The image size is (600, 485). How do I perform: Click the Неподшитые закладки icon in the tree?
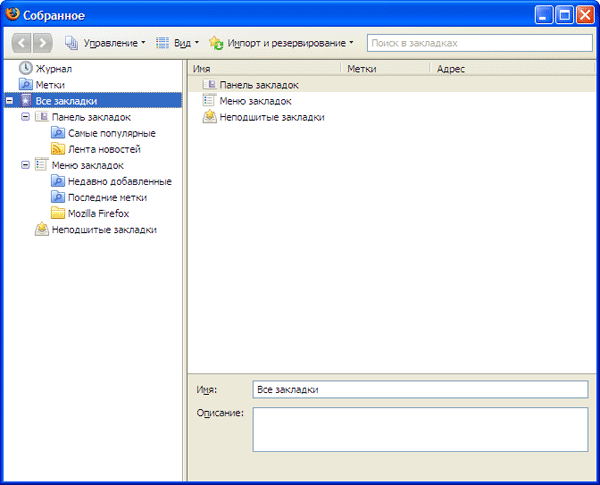point(42,229)
